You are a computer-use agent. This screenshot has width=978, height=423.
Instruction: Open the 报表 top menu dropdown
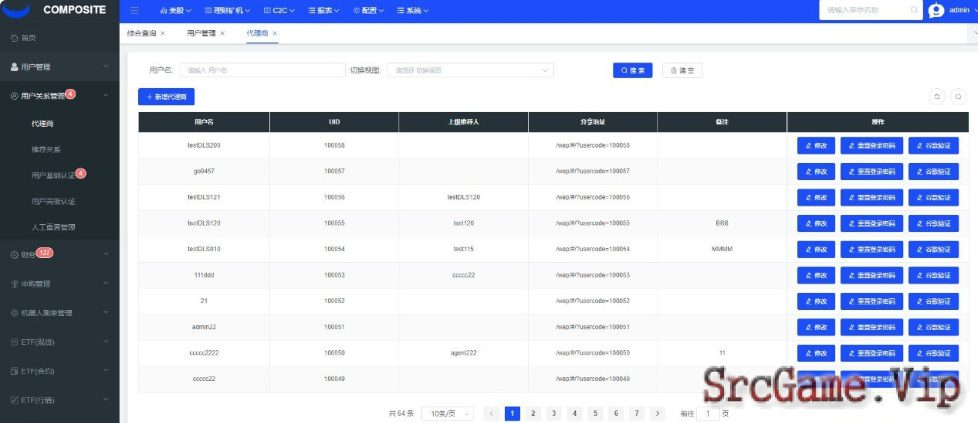[324, 11]
